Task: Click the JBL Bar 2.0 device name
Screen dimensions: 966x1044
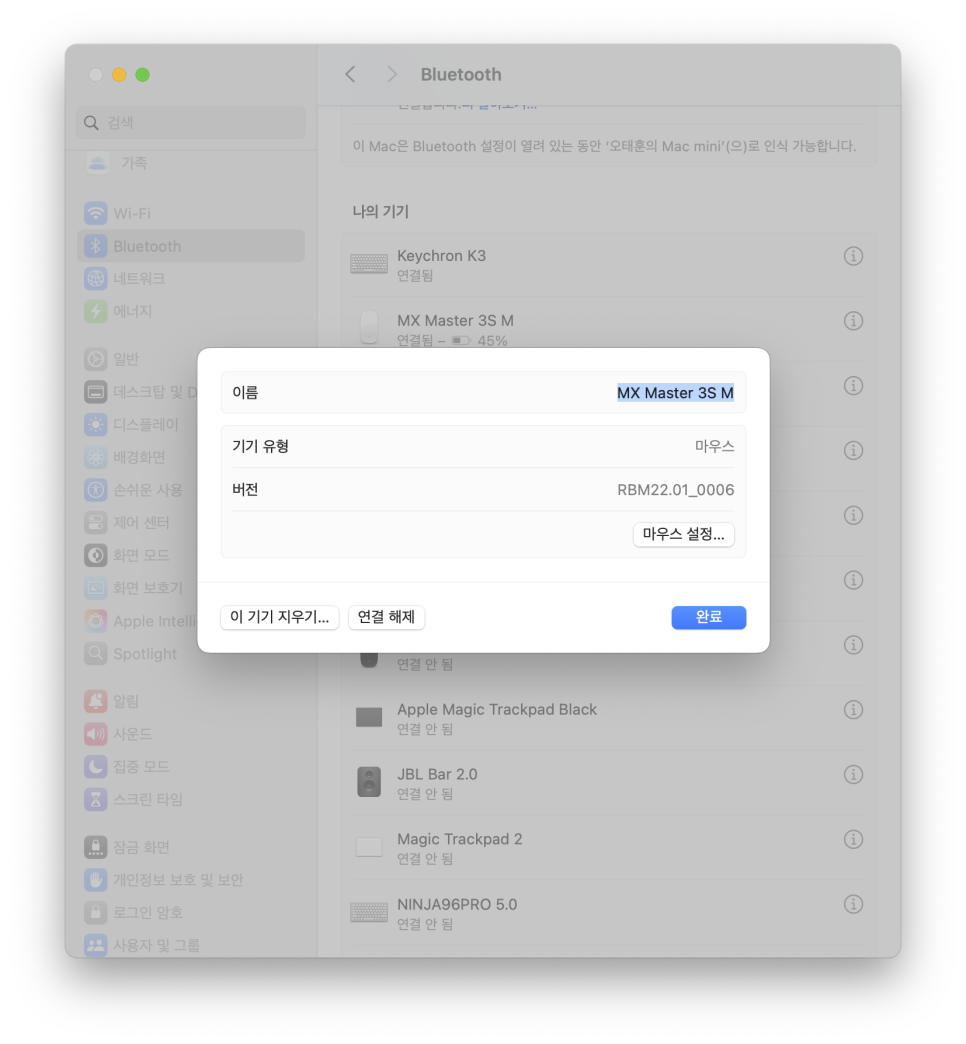Action: 437,774
